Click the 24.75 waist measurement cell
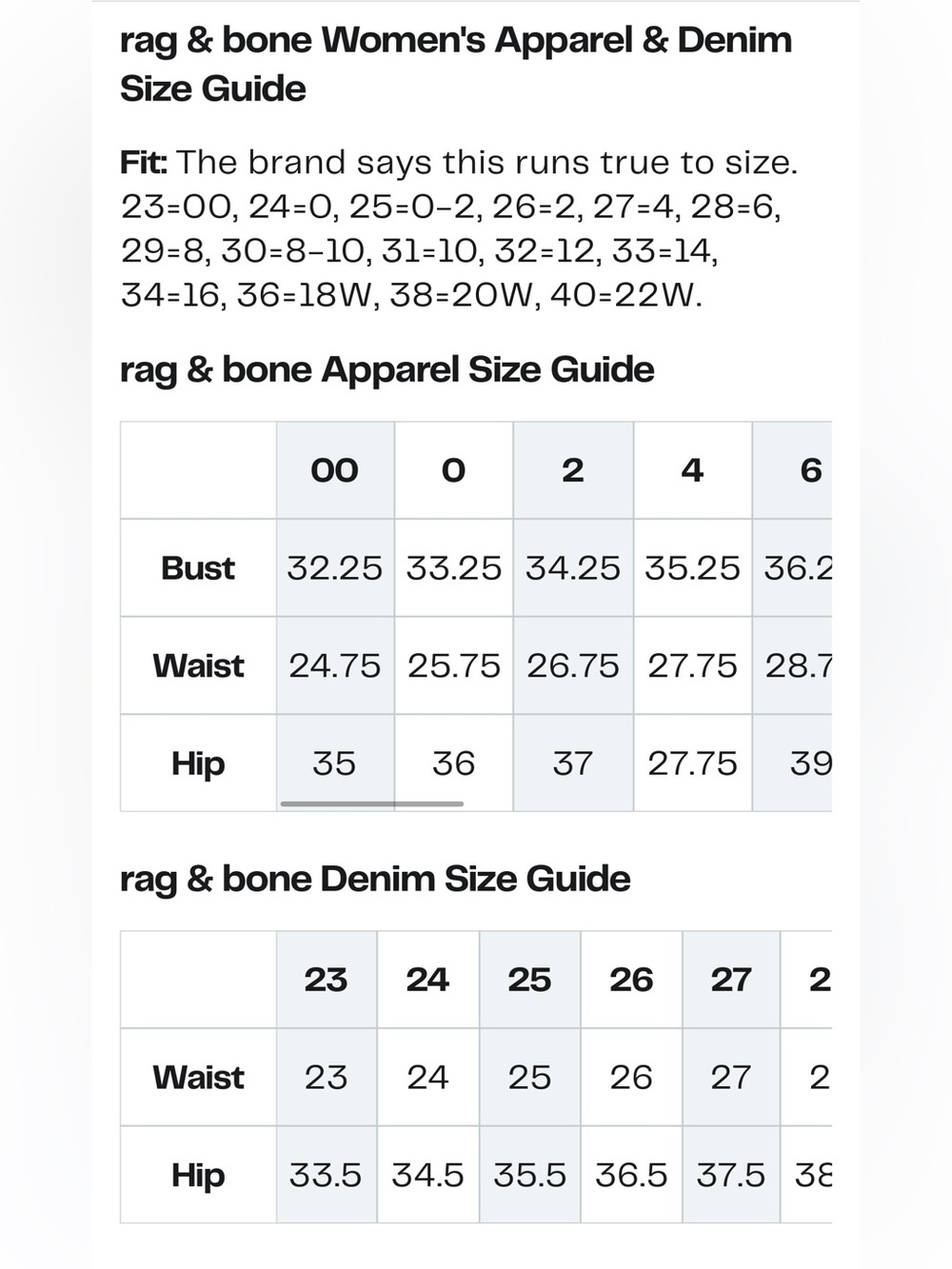Viewport: 952px width, 1269px height. click(x=335, y=665)
